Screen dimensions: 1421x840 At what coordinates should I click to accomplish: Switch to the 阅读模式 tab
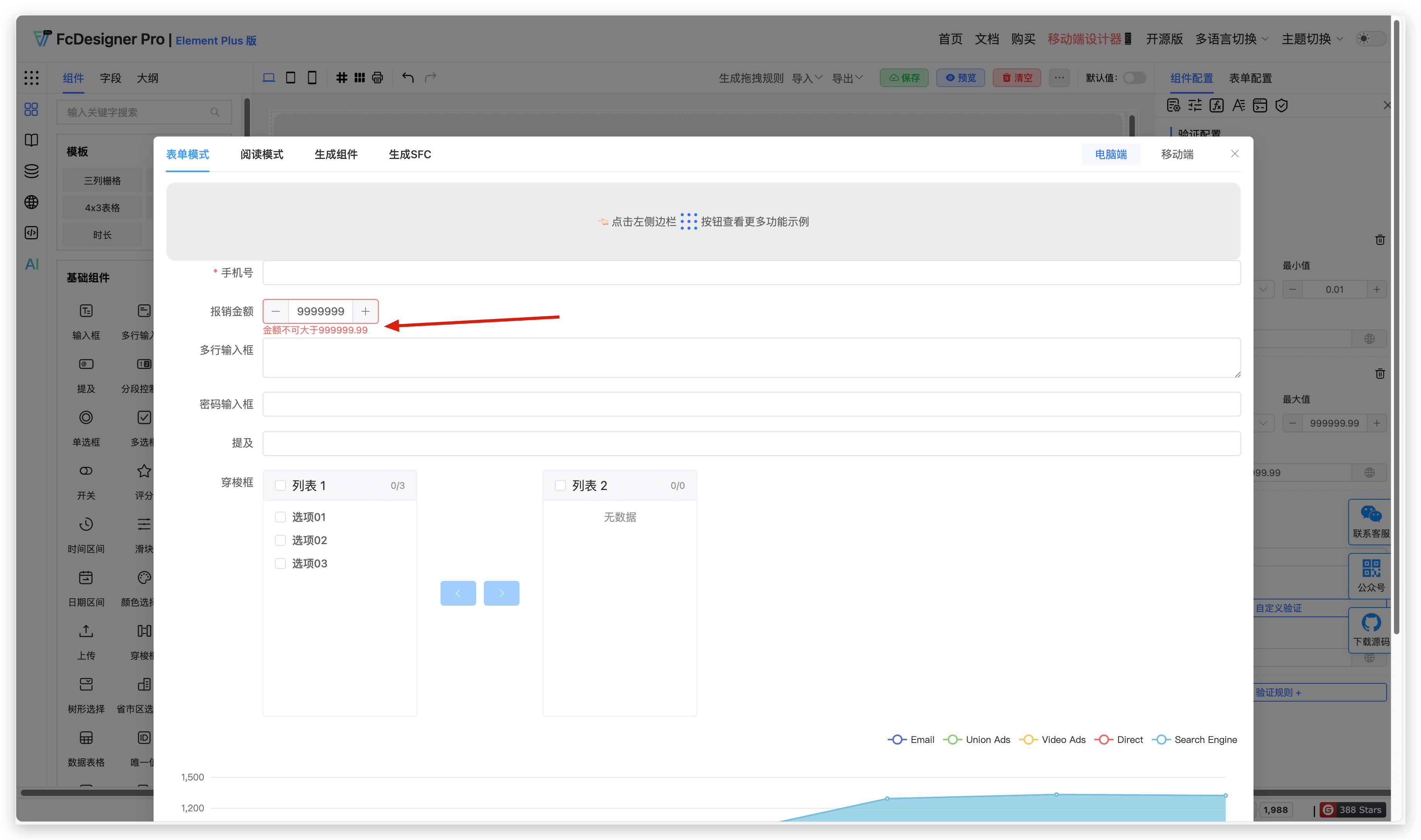click(x=261, y=155)
